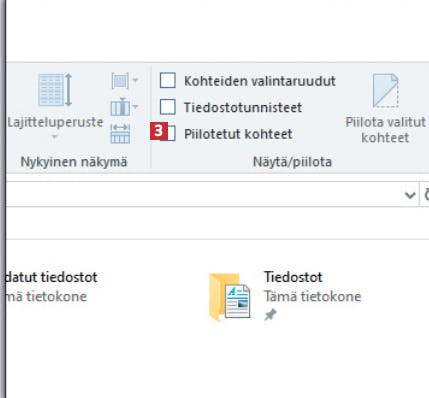Check the Piilotetut kohteet checkbox
Screen dimensions: 429x398
point(171,133)
